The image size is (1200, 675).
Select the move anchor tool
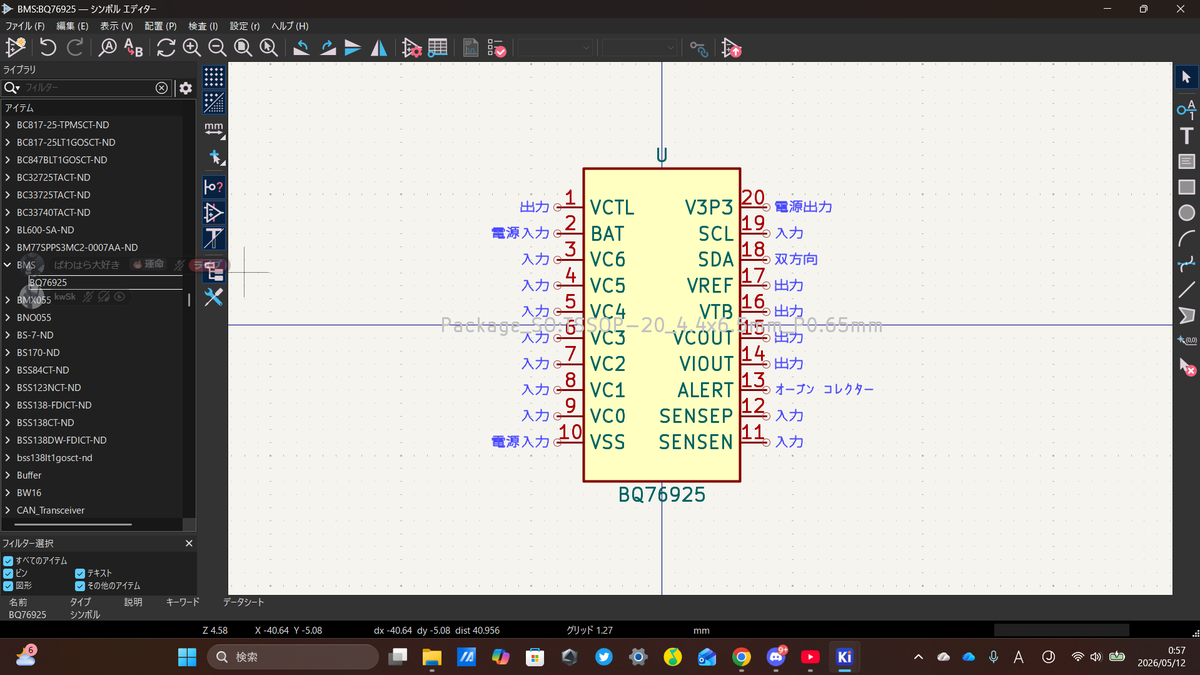(1186, 343)
